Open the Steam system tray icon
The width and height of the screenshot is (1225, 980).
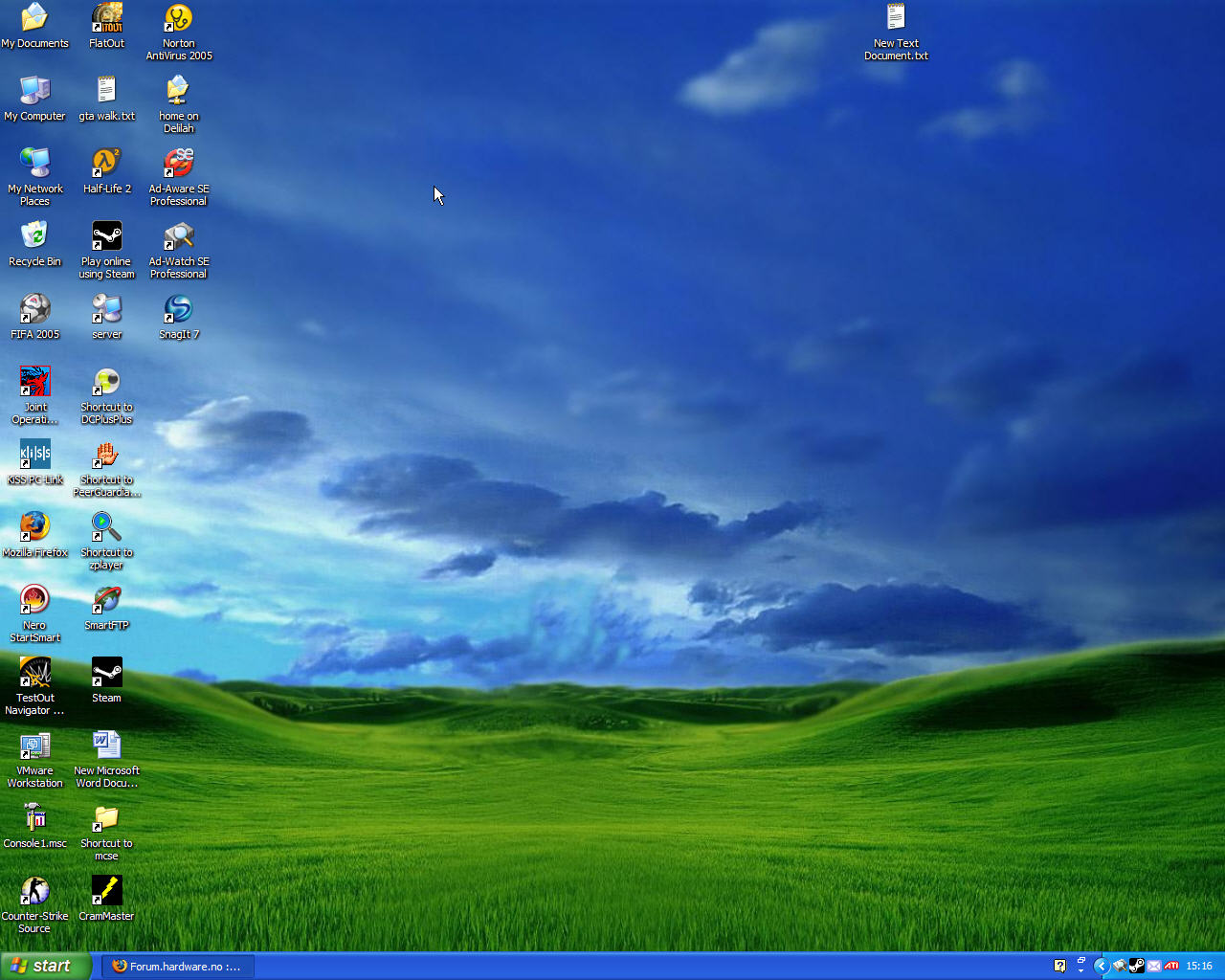point(1136,966)
